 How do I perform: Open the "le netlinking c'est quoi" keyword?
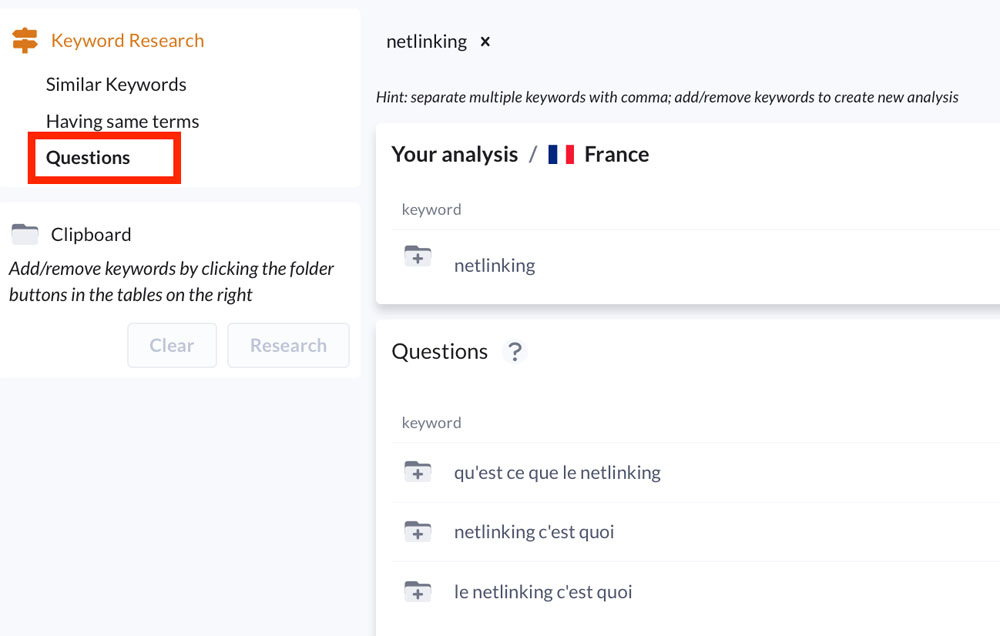click(543, 592)
